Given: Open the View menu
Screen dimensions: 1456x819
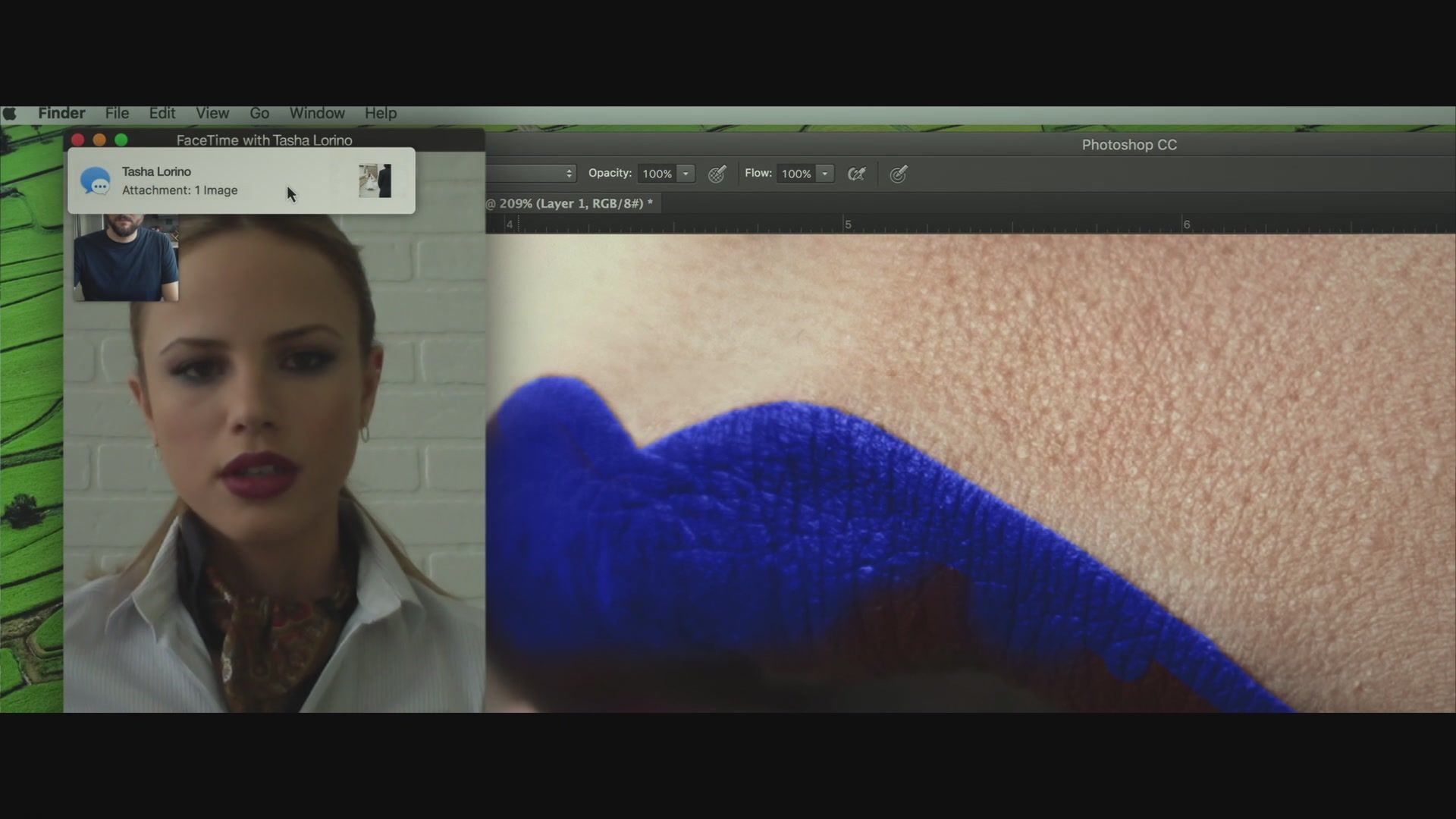Looking at the screenshot, I should point(212,113).
